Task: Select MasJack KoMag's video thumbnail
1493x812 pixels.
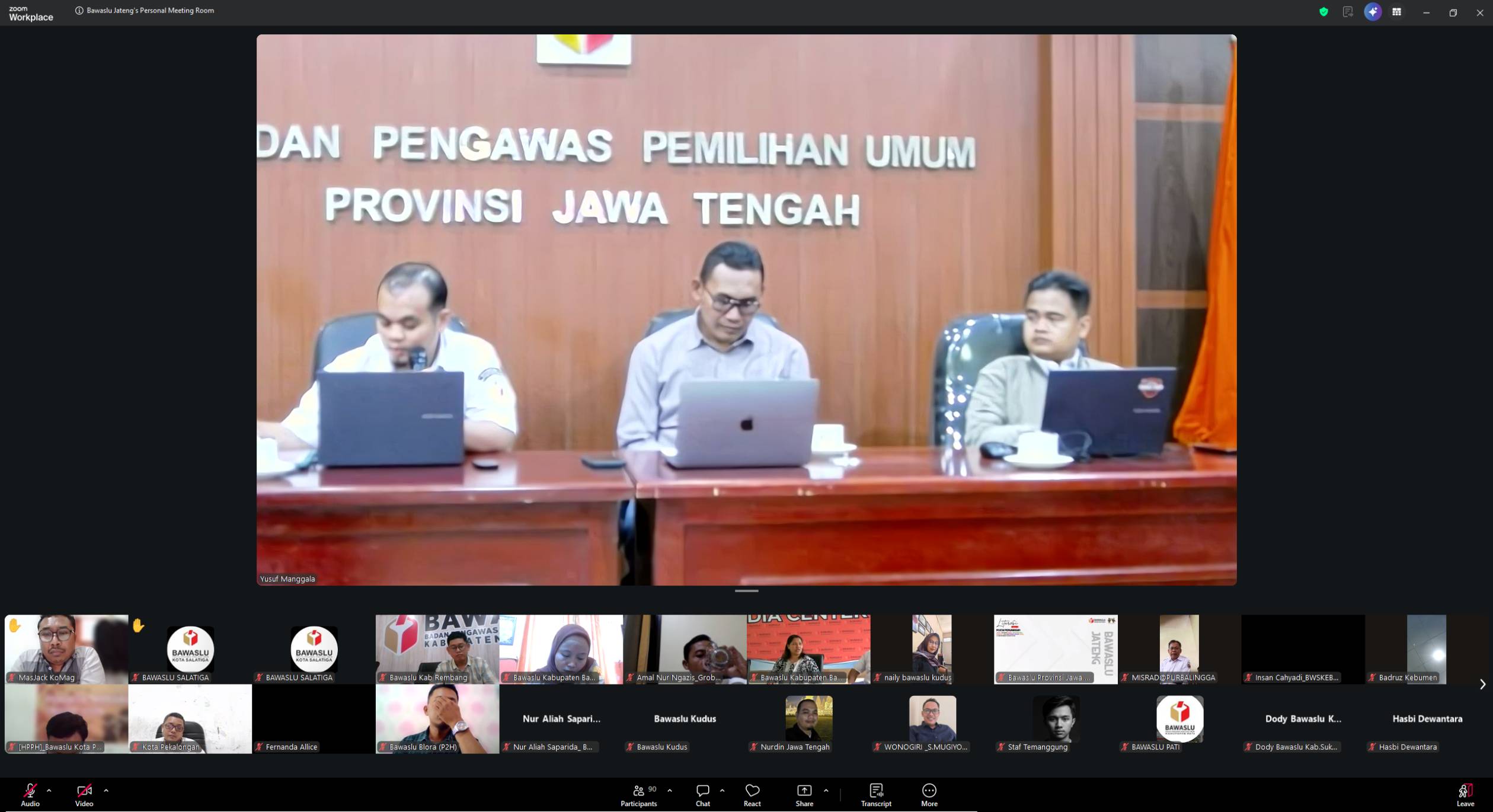Action: [x=66, y=649]
